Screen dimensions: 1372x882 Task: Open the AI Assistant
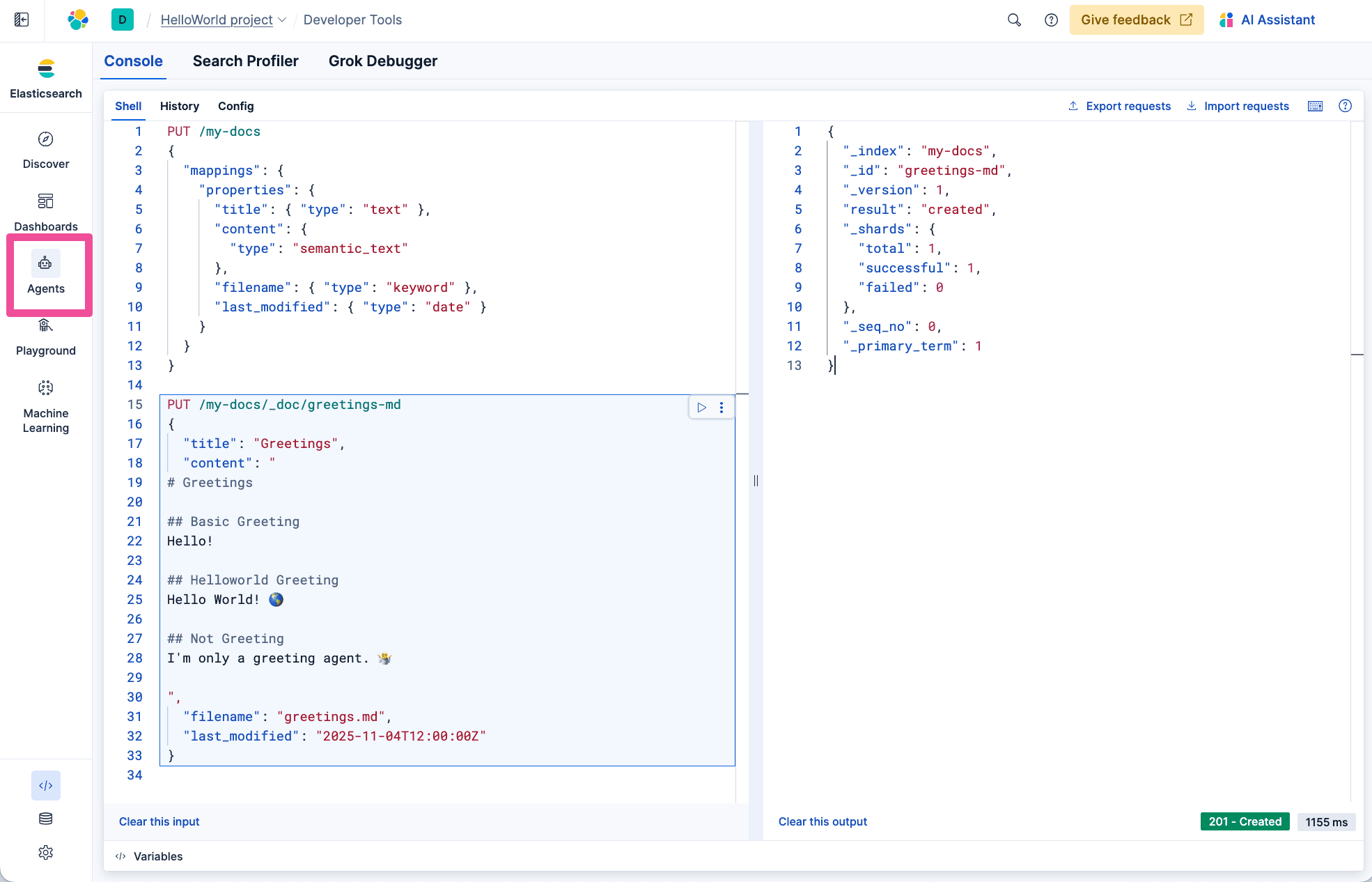coord(1277,20)
